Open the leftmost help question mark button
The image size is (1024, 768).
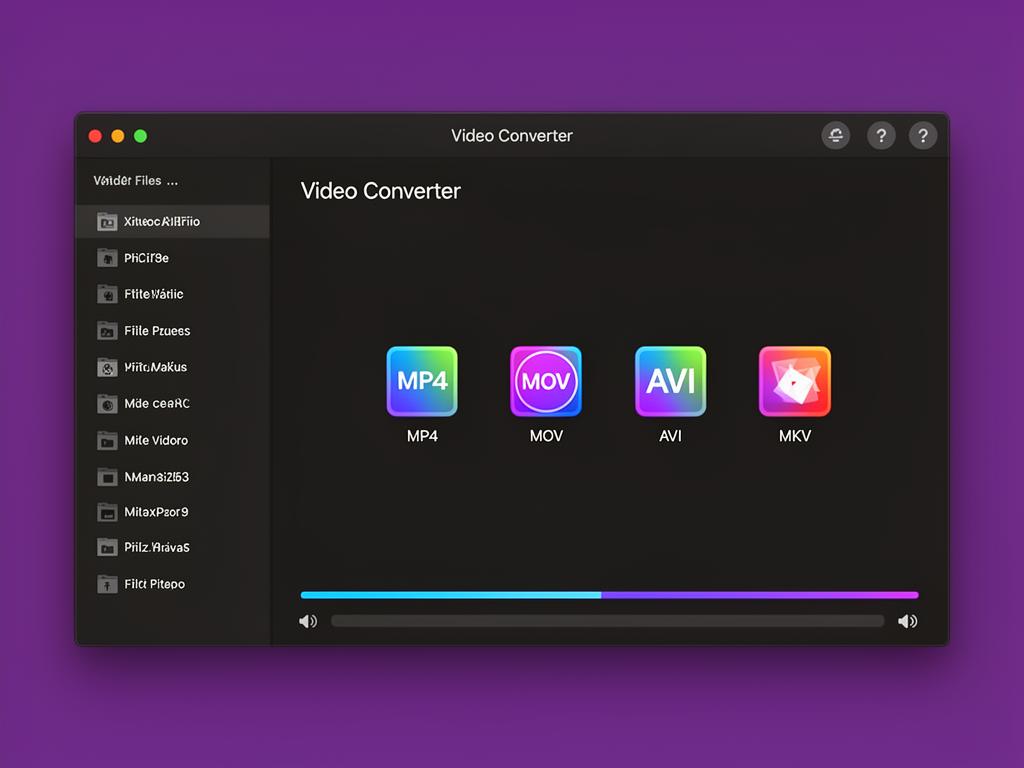(x=881, y=136)
